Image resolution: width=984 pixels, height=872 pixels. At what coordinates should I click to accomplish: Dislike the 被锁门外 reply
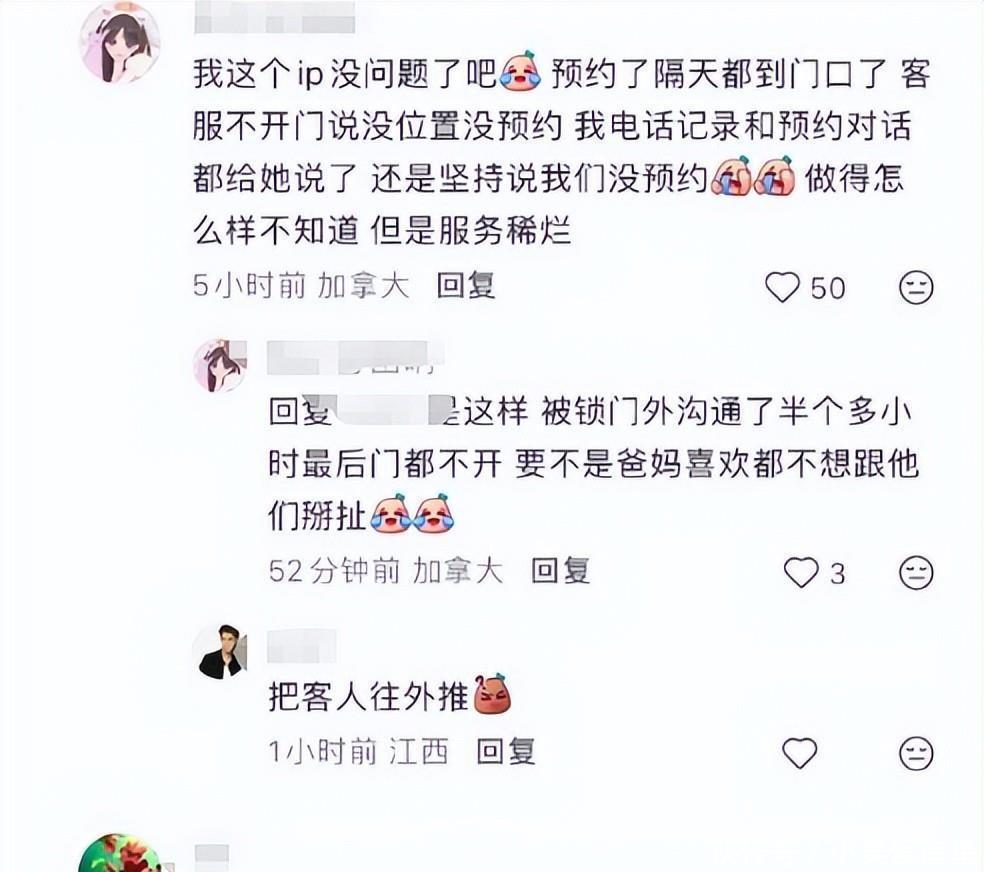click(916, 572)
